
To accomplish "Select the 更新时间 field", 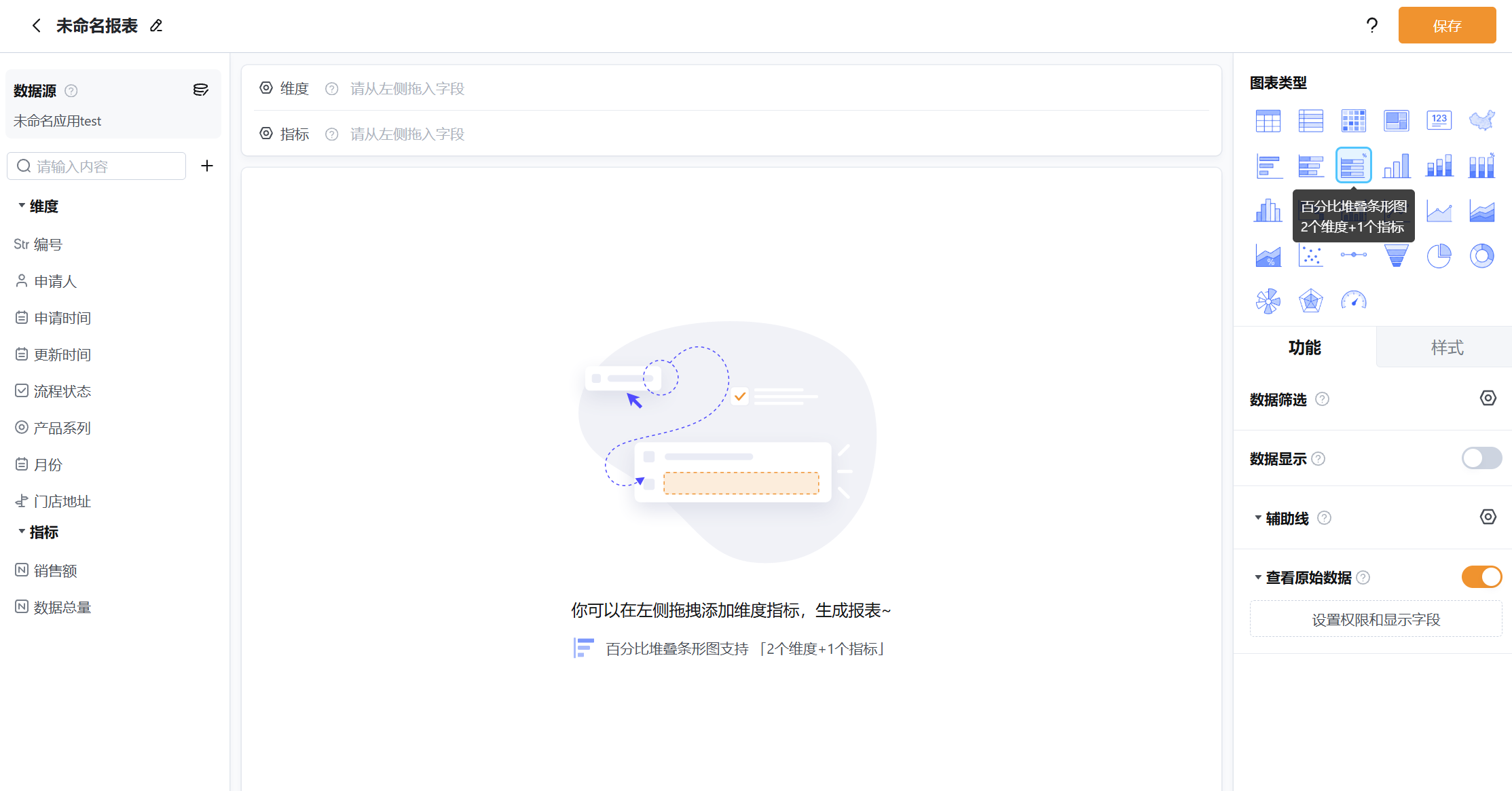I will pos(53,354).
